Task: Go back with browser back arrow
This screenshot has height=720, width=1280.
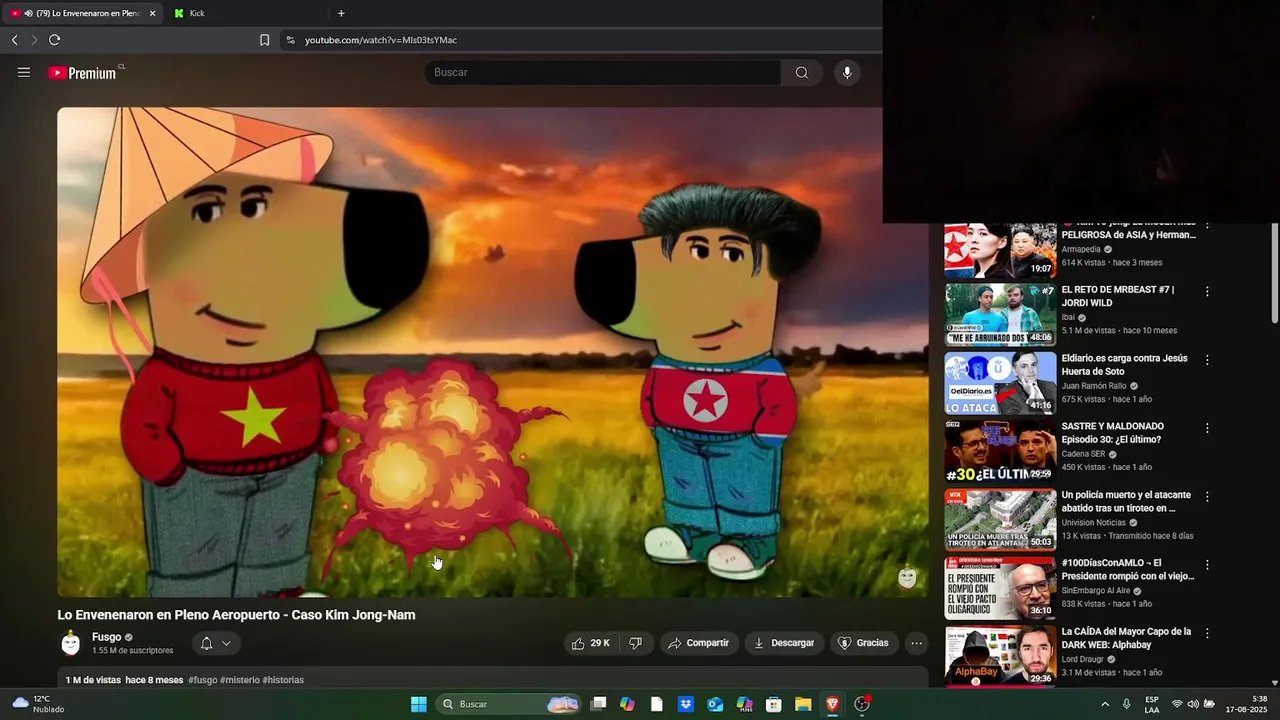Action: coord(15,40)
